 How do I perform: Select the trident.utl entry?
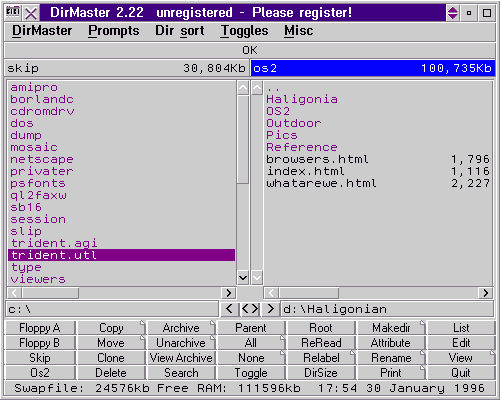122,255
